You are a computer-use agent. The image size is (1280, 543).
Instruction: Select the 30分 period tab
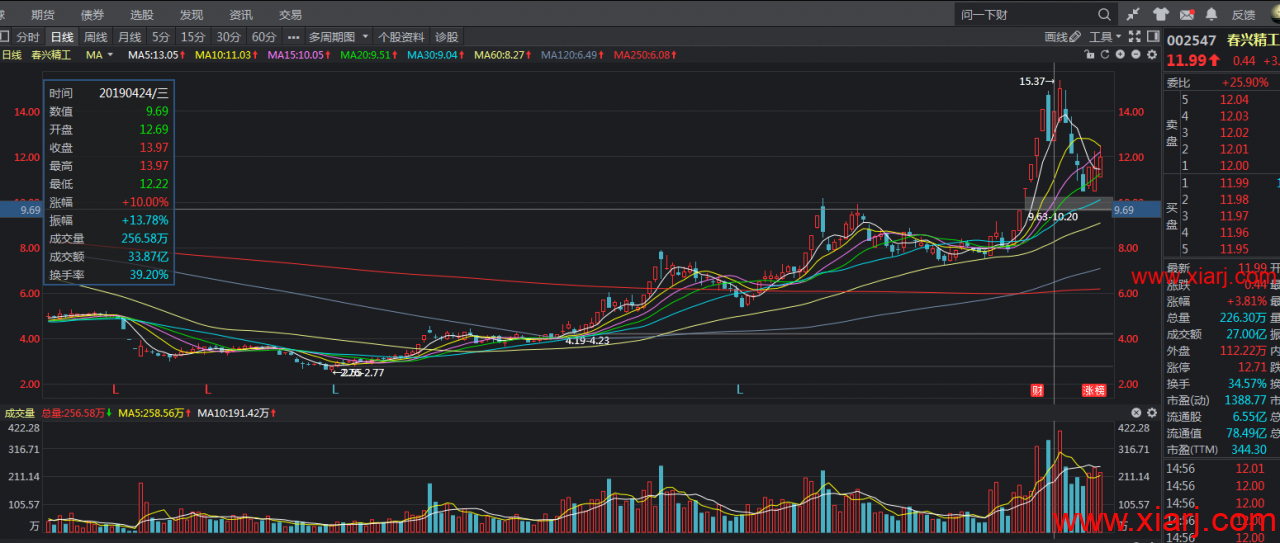229,37
